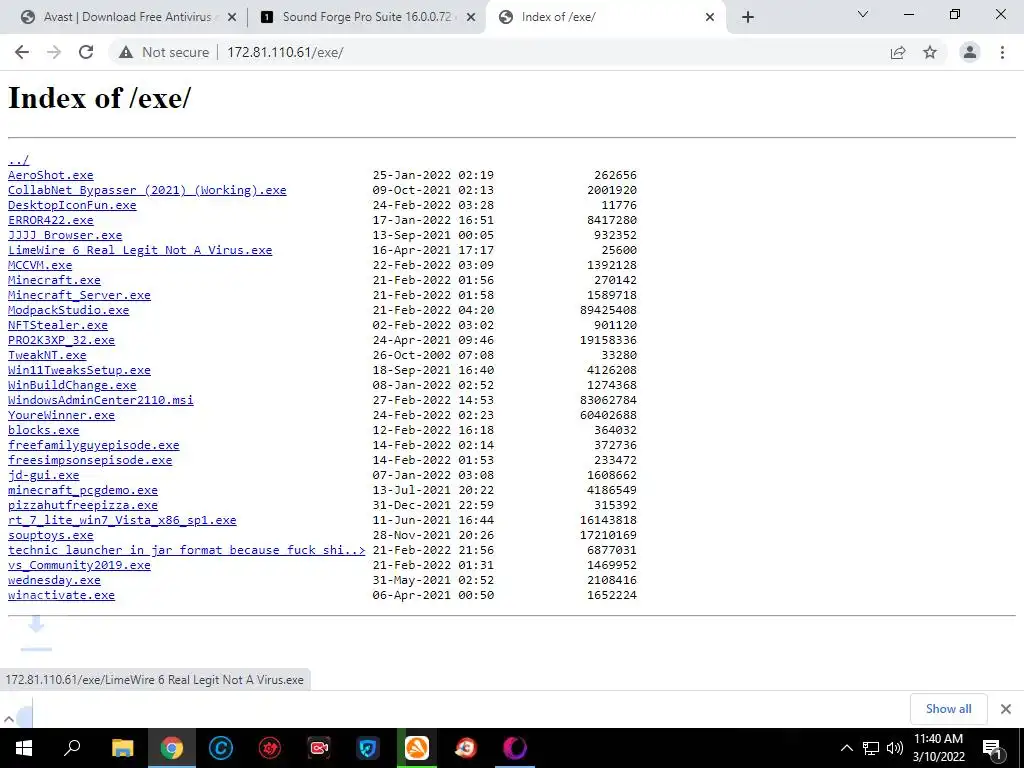The height and width of the screenshot is (768, 1024).
Task: Download Minecraft.exe file
Action: point(54,280)
